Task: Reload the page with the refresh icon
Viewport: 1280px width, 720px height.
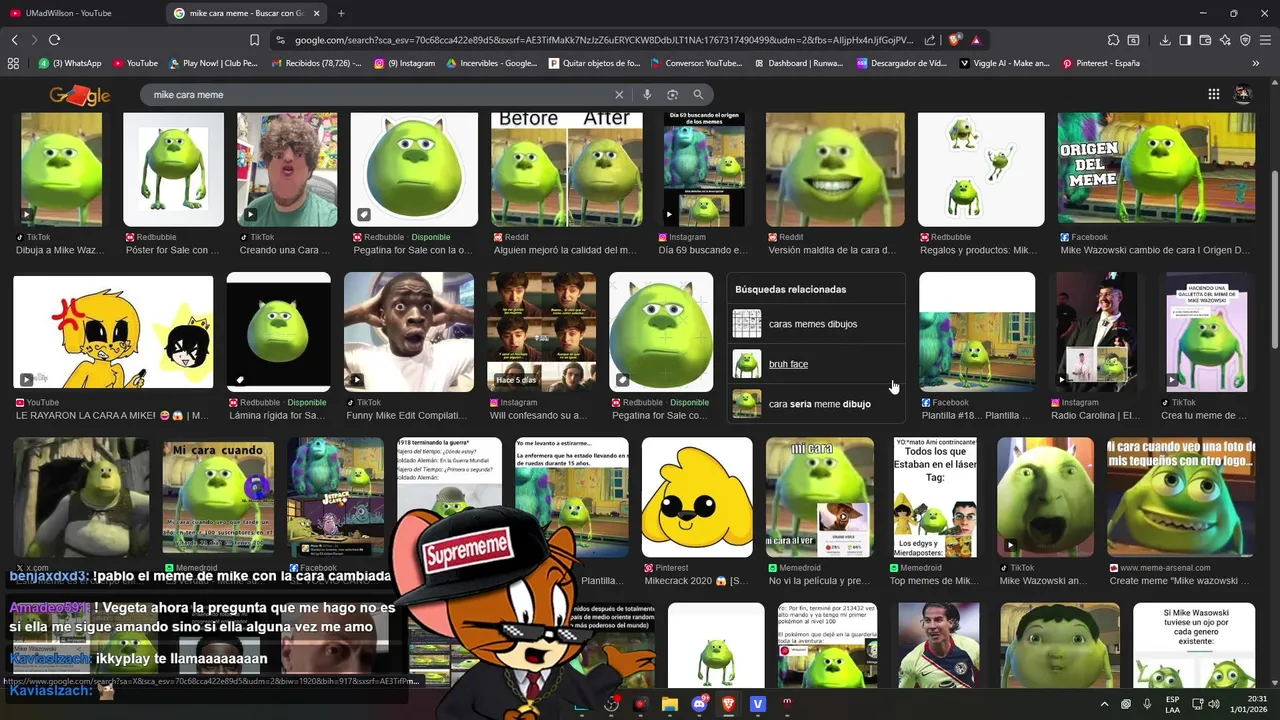Action: [x=54, y=40]
